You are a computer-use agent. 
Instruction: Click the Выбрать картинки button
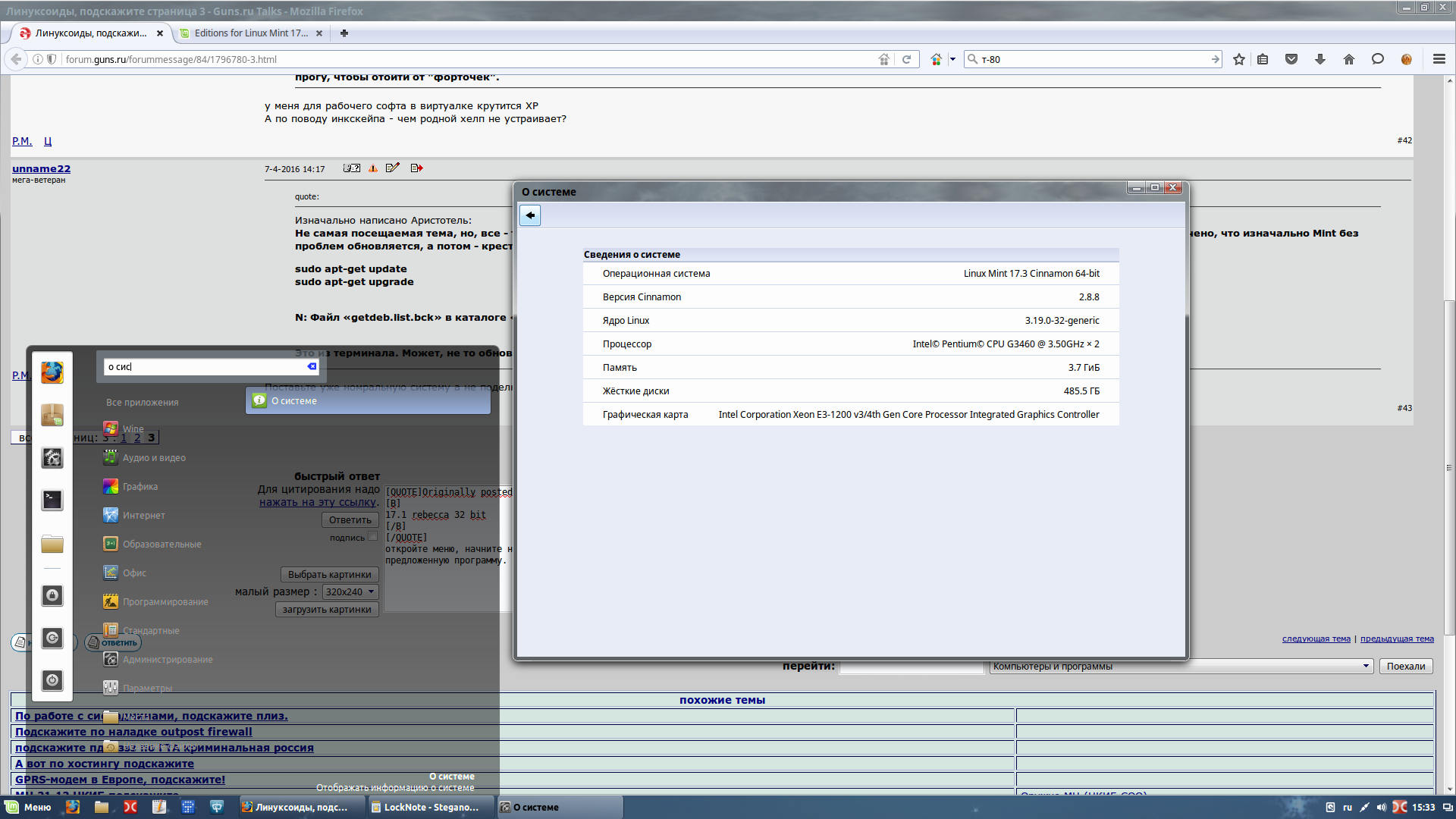(329, 575)
